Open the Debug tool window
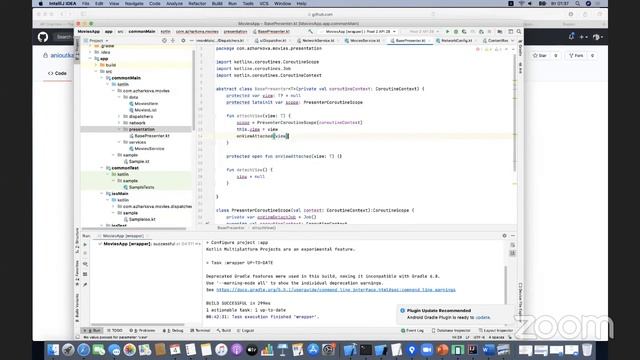 [173, 330]
